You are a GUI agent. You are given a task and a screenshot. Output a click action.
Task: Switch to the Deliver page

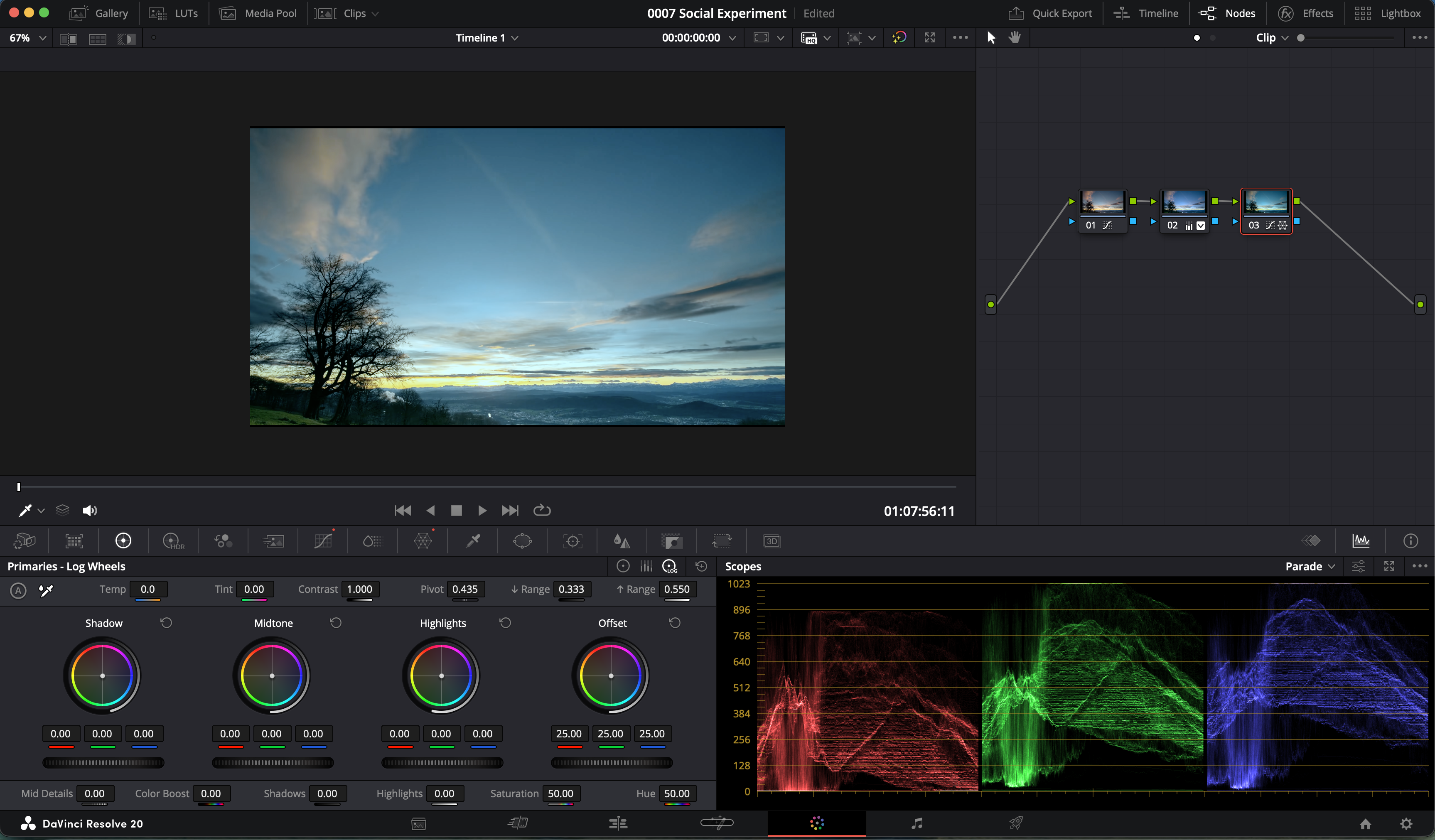pos(1016,823)
